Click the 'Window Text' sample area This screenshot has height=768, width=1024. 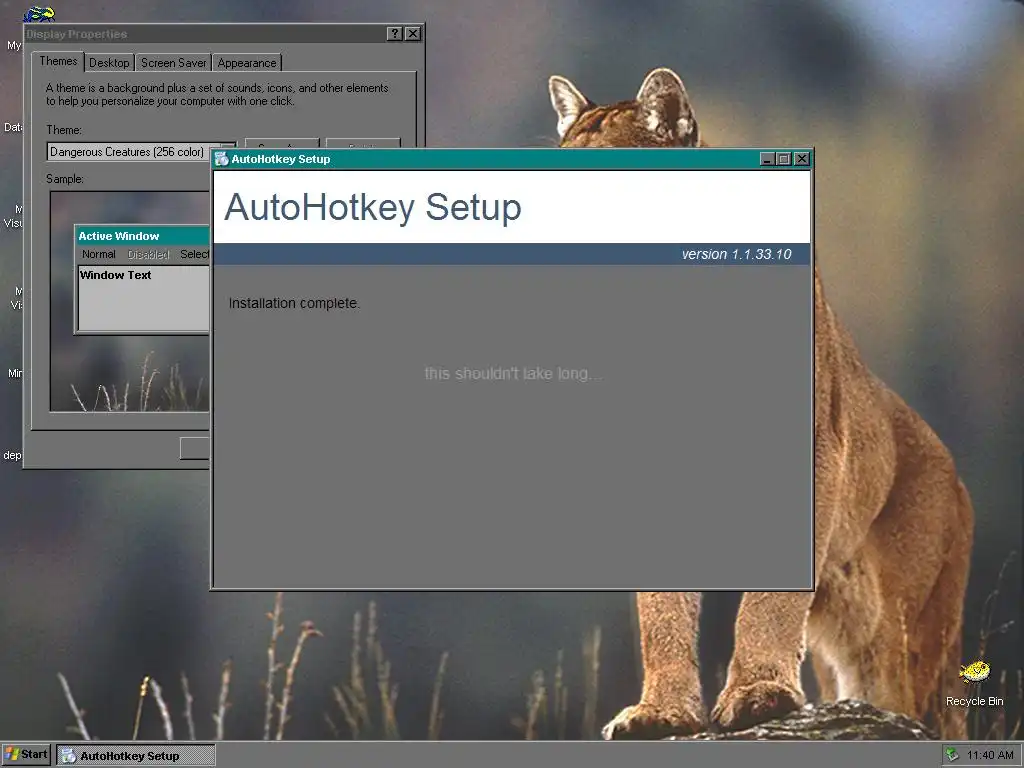(x=144, y=298)
